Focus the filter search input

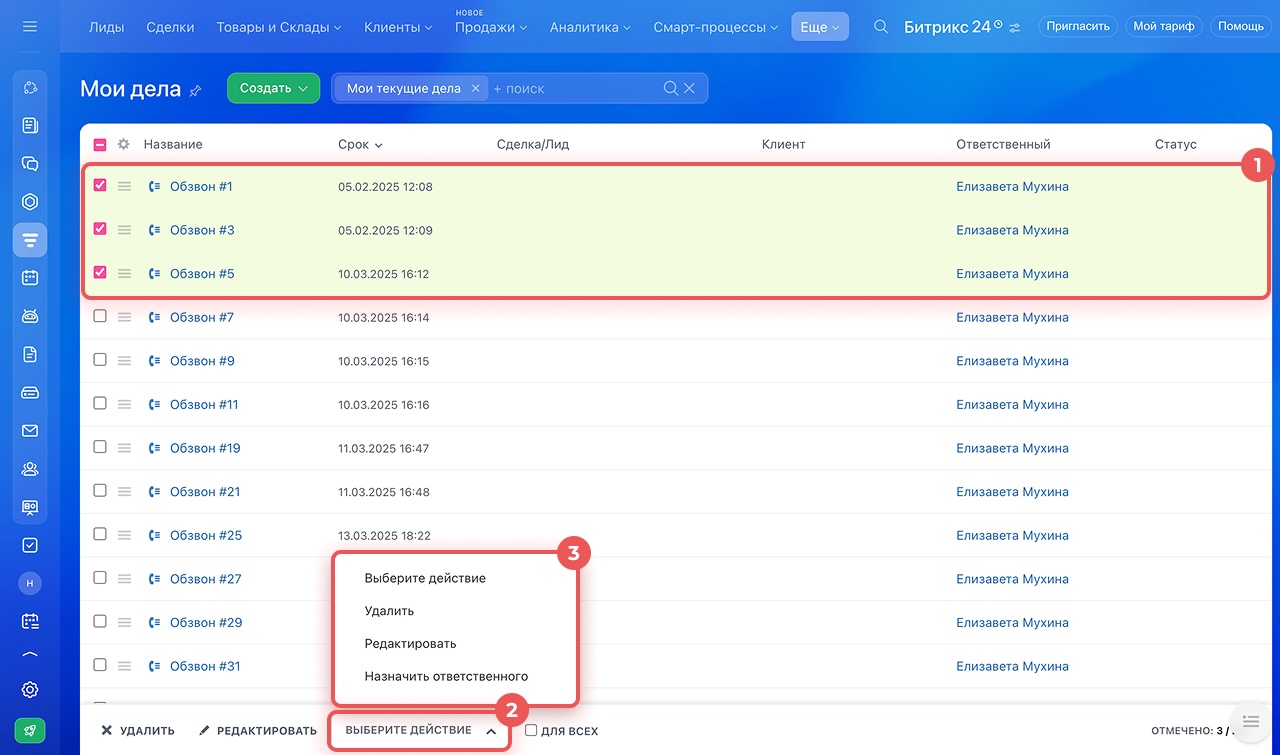pyautogui.click(x=575, y=88)
